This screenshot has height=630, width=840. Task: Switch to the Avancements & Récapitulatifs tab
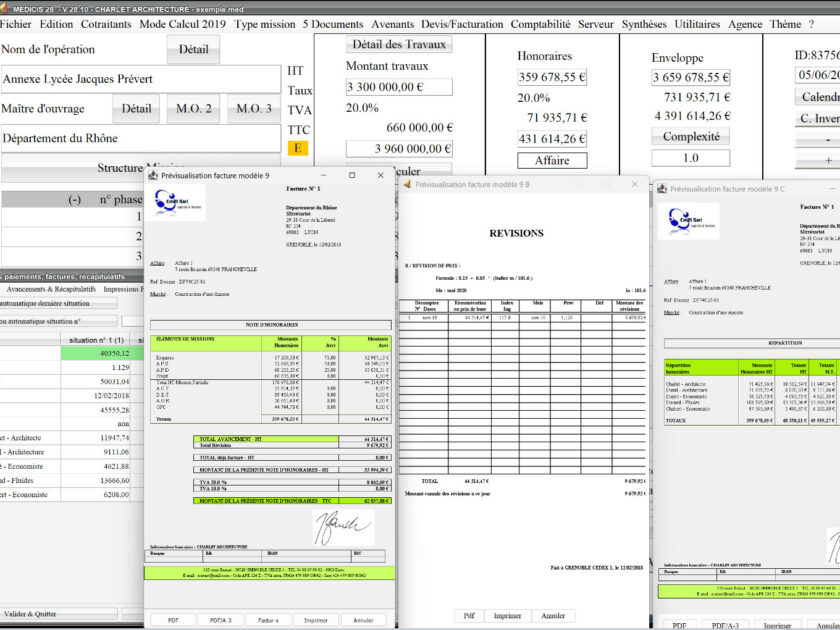tap(51, 289)
